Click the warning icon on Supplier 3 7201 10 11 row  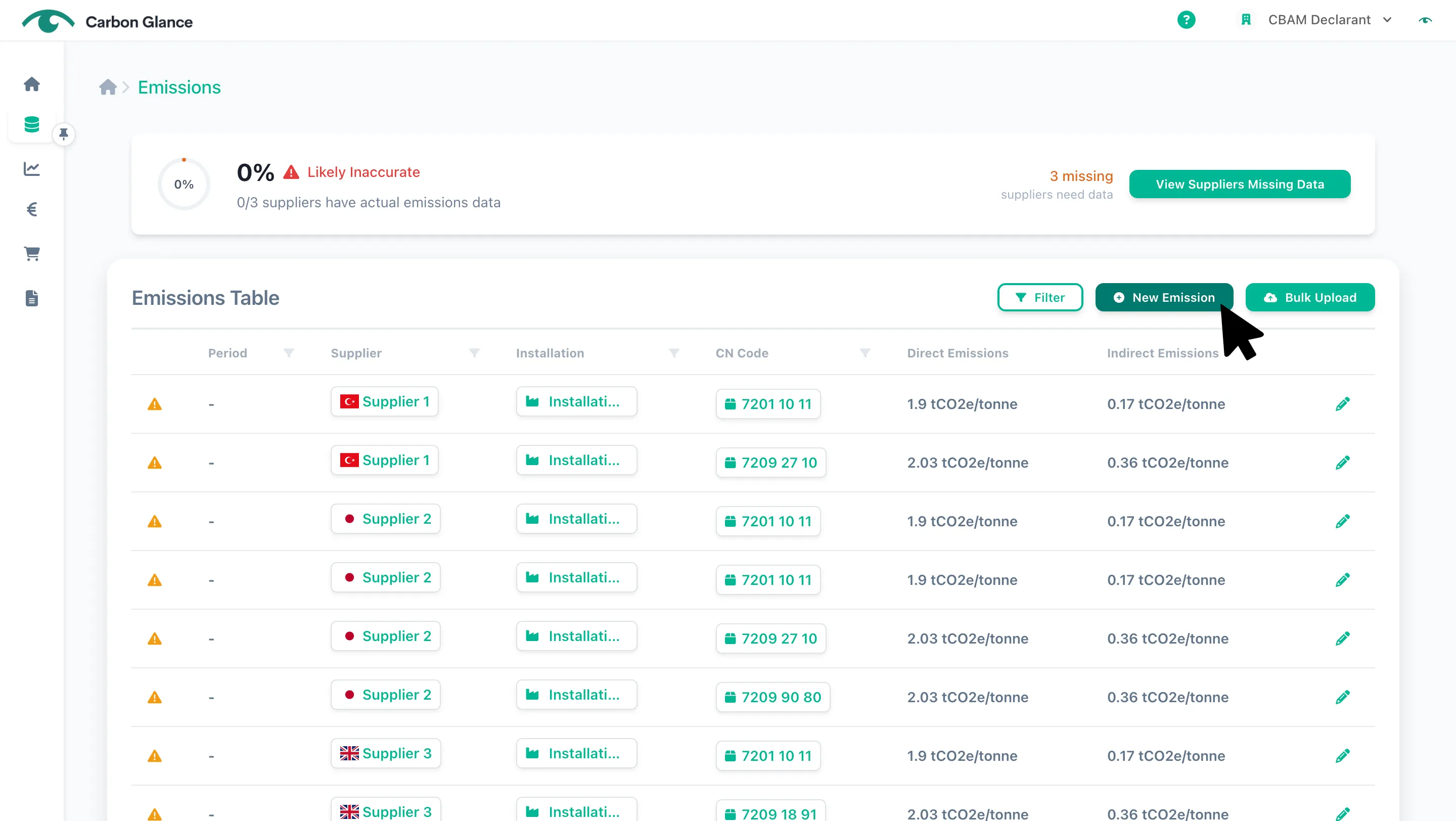click(154, 757)
